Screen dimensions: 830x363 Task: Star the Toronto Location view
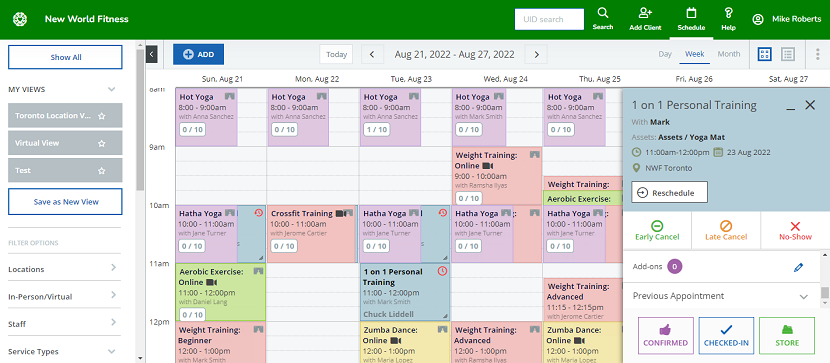click(102, 116)
